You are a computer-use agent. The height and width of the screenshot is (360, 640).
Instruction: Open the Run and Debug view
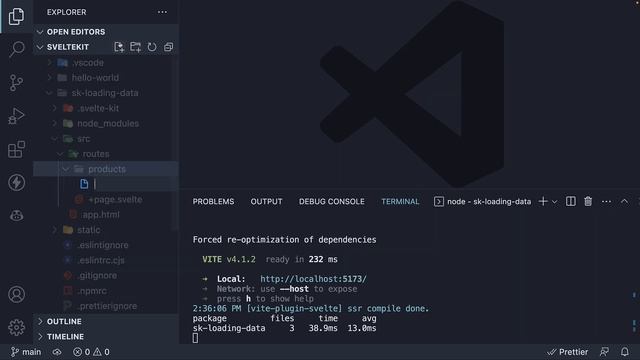(x=16, y=116)
